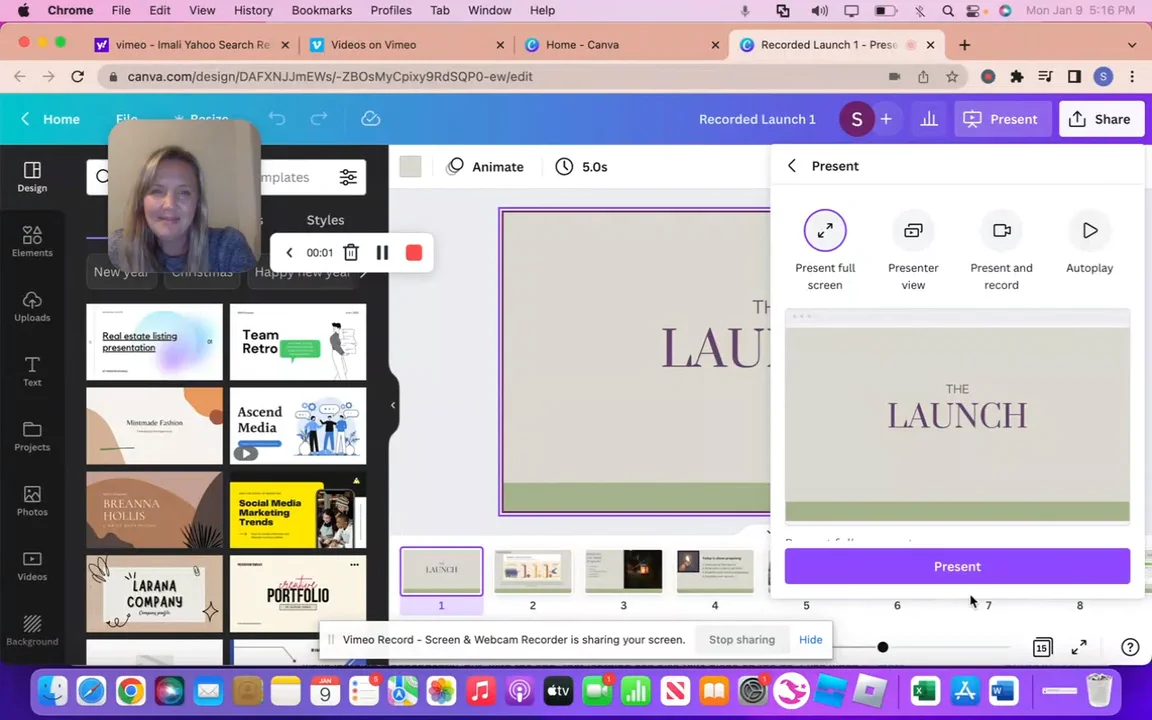This screenshot has height=720, width=1152.
Task: Switch to Videos on Vimeo tab
Action: click(408, 45)
